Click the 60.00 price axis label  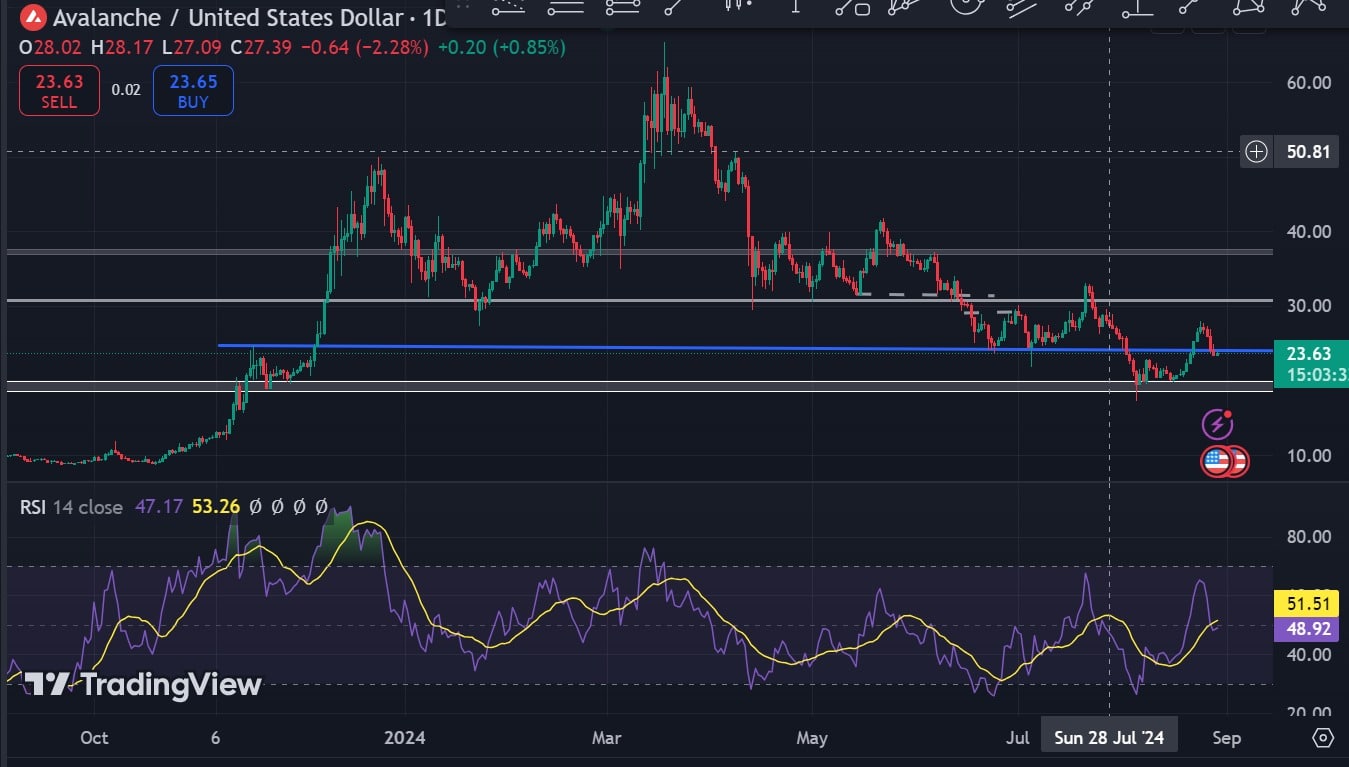coord(1308,82)
